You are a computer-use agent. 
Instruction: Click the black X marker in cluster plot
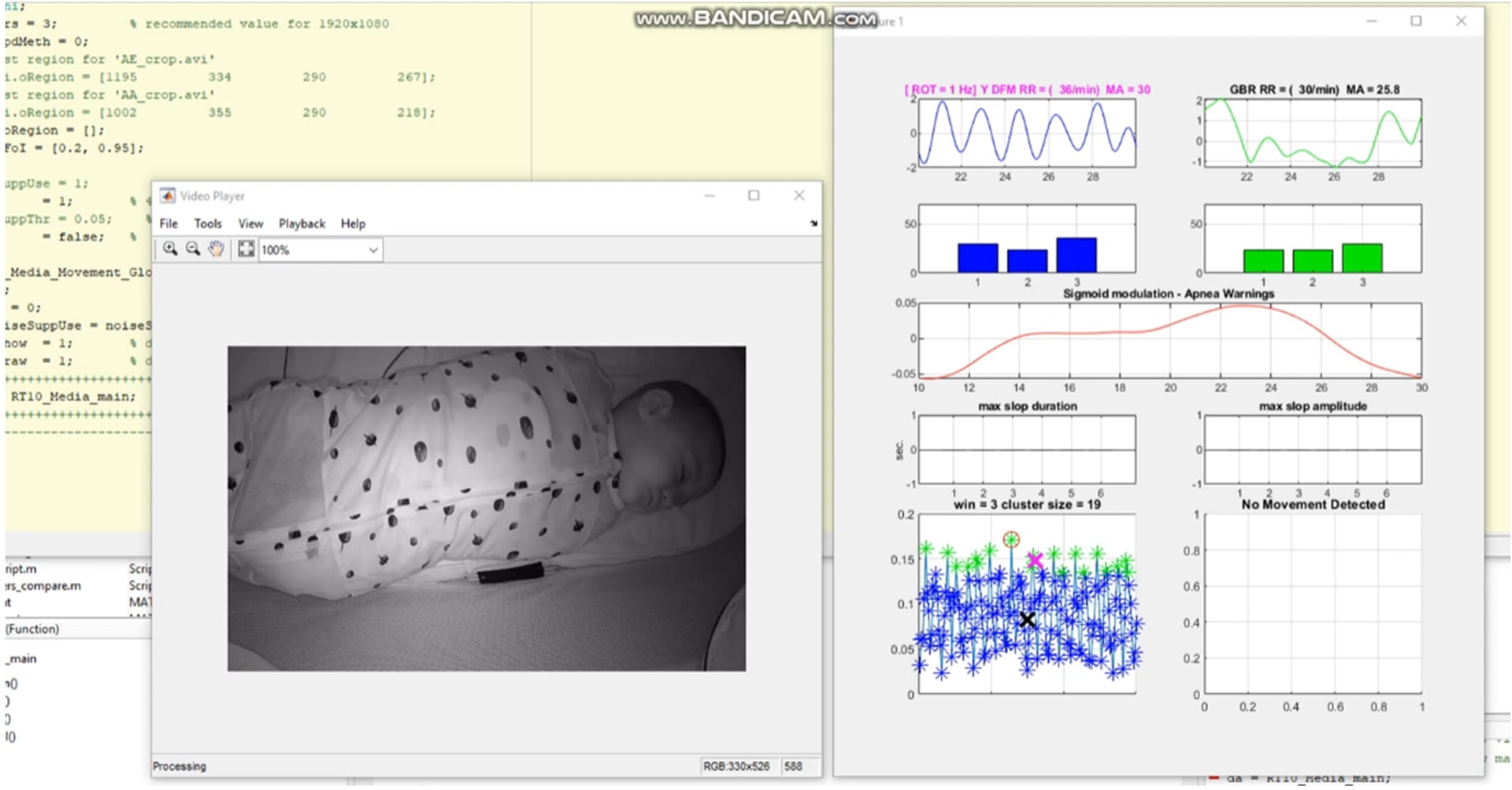point(1027,620)
